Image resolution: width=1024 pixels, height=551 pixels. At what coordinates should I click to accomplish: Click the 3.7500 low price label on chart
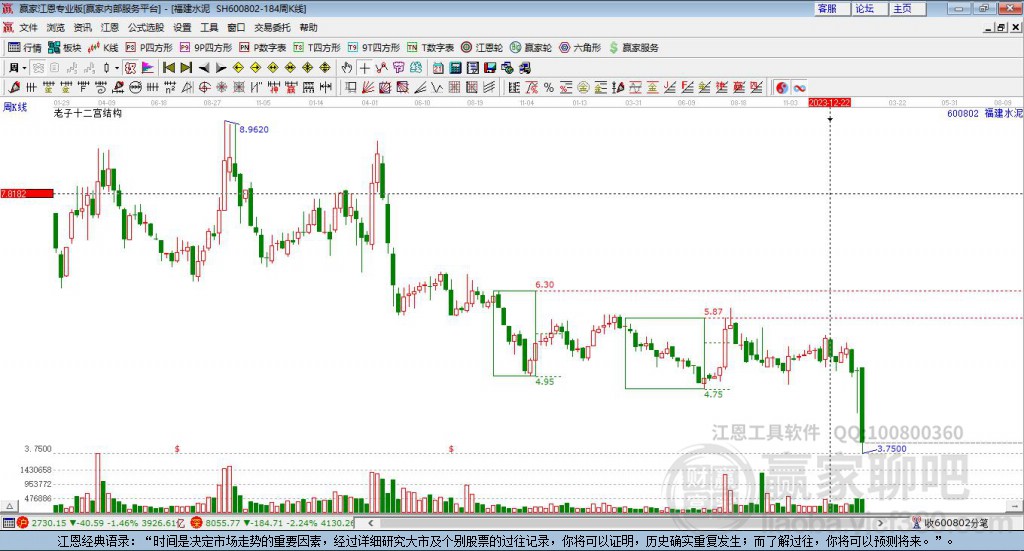(x=891, y=449)
